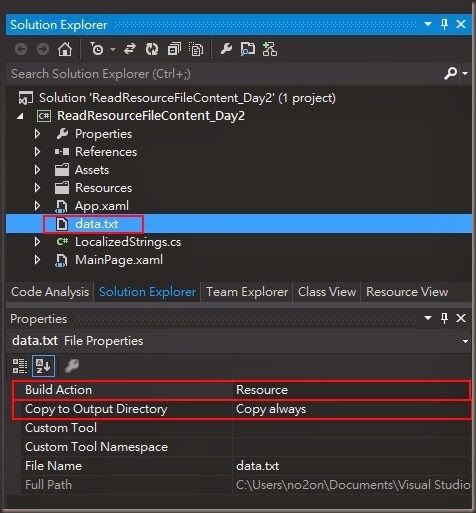Image resolution: width=476 pixels, height=513 pixels.
Task: Close the Solution Explorer panel
Action: tap(461, 24)
